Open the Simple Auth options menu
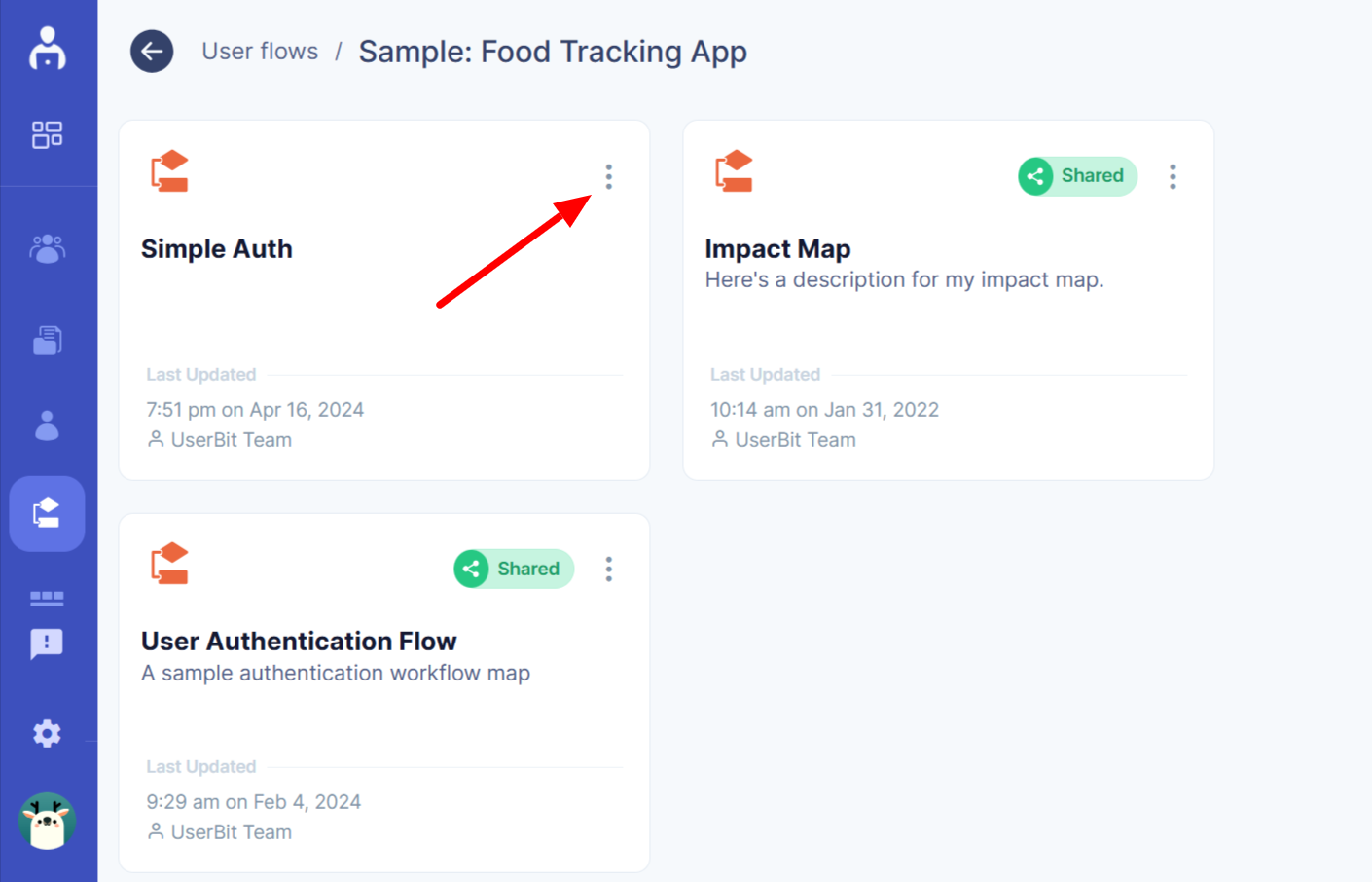Viewport: 1372px width, 882px height. coord(609,176)
